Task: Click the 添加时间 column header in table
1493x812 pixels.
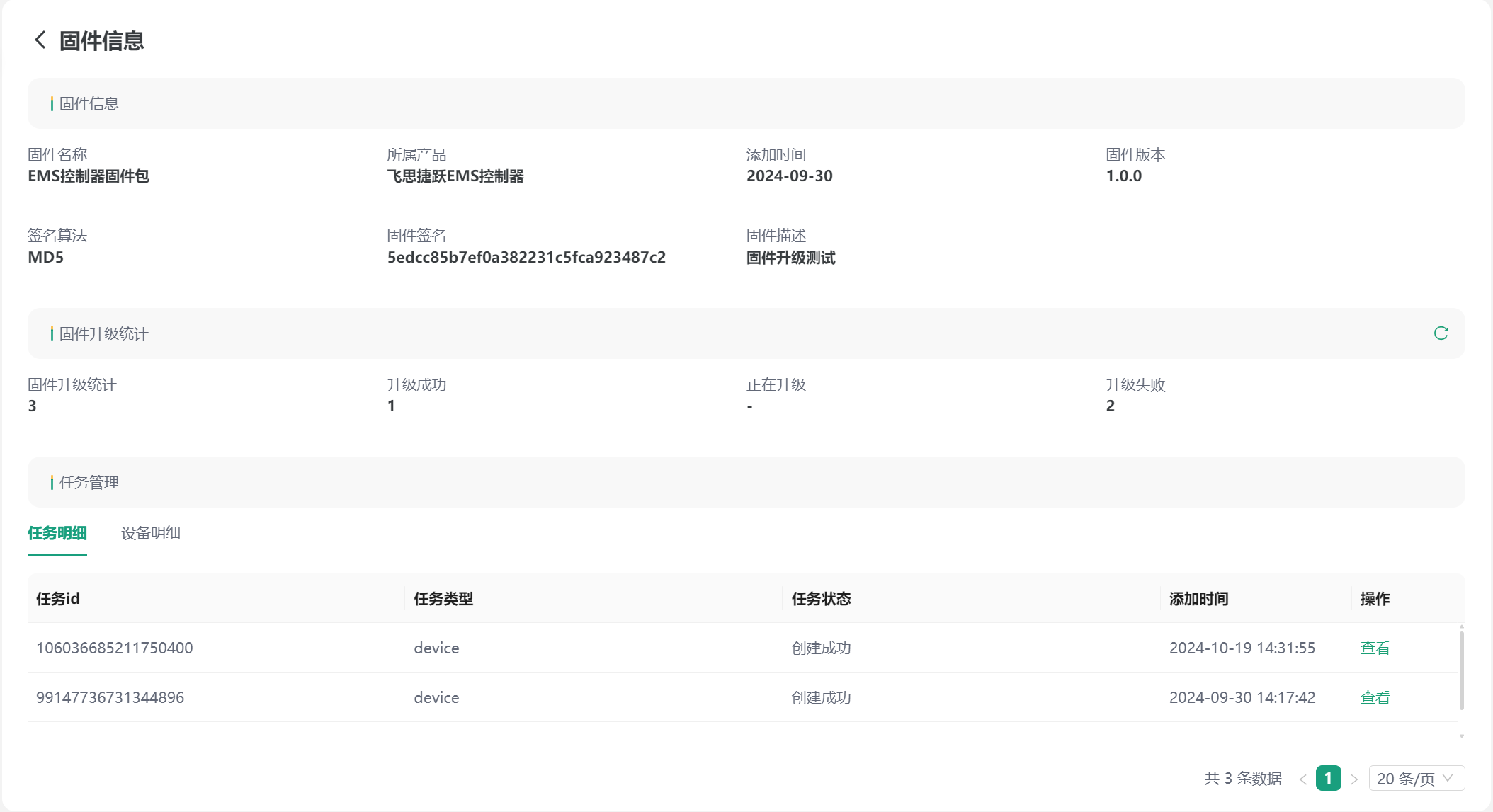Action: (x=1198, y=599)
